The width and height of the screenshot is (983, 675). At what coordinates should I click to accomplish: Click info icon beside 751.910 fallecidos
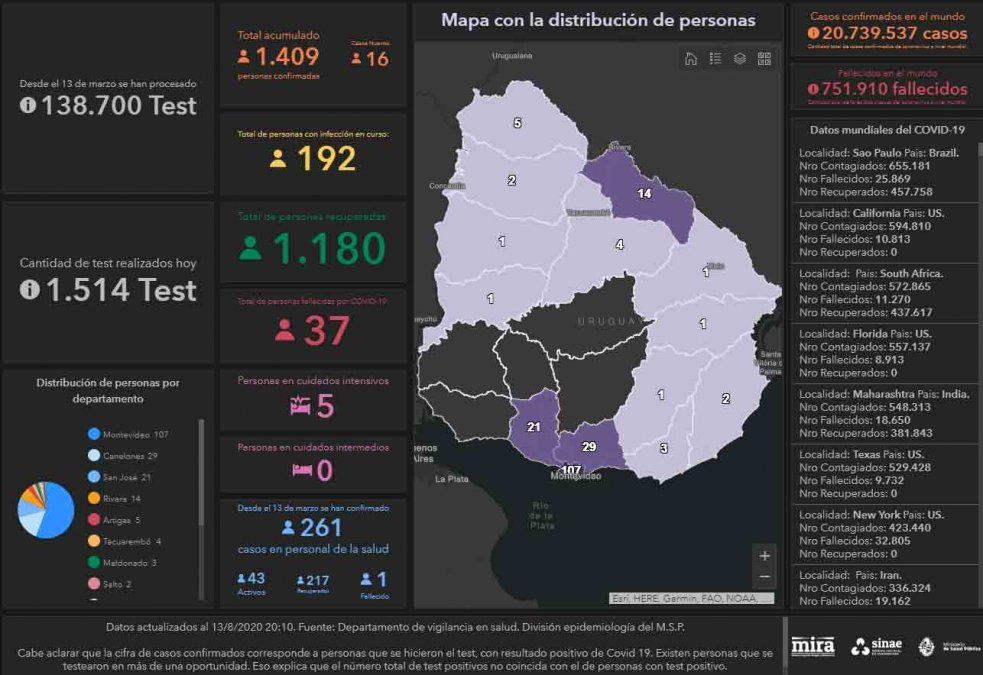814,90
